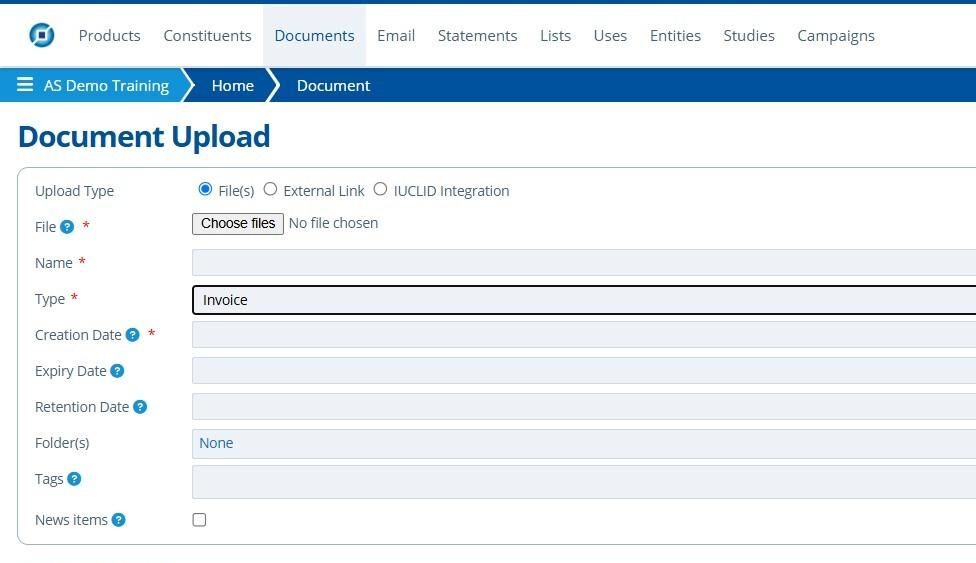Click the app logo icon

tap(42, 35)
